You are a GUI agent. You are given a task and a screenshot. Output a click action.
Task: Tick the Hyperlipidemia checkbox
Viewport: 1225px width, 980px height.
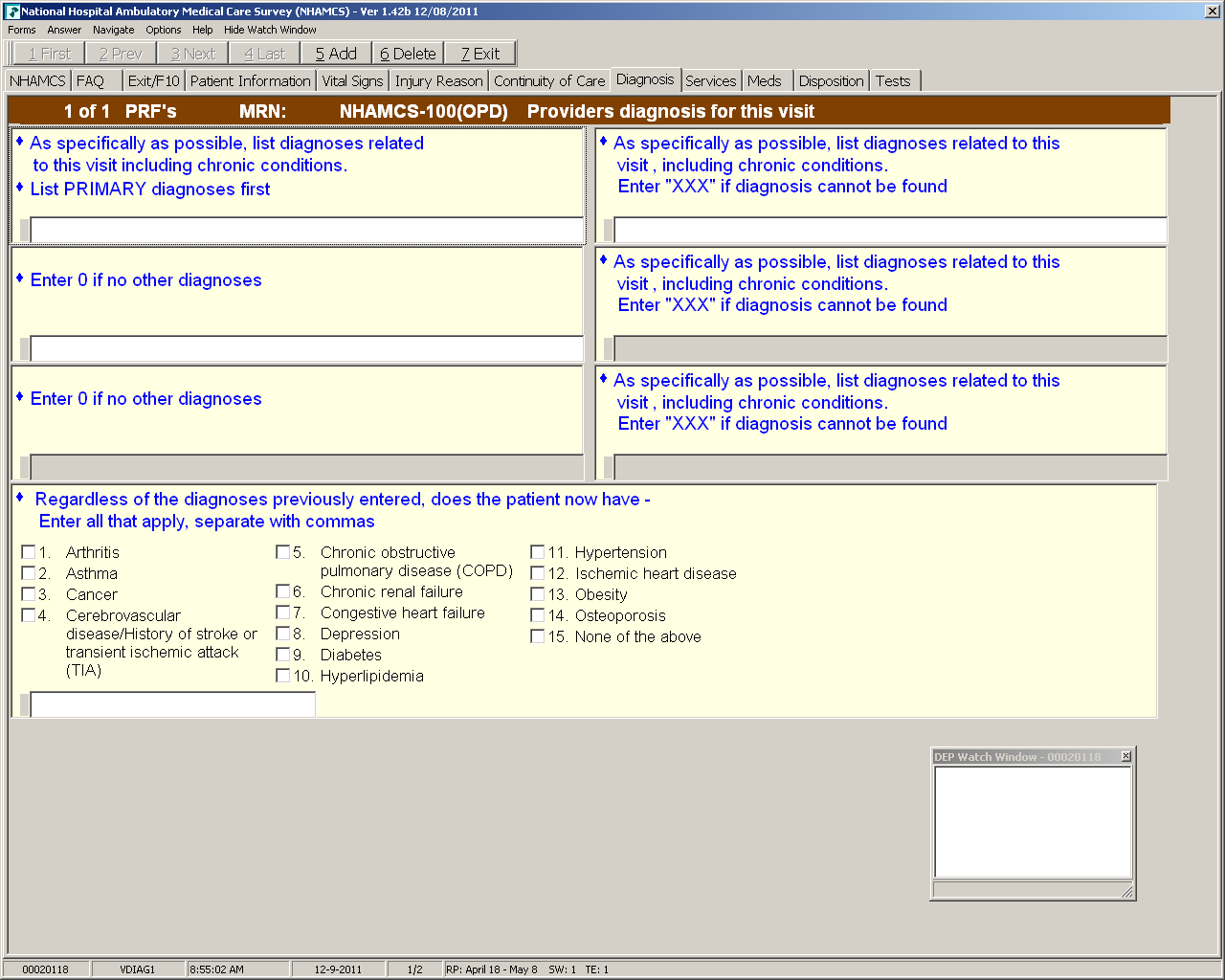[x=283, y=676]
